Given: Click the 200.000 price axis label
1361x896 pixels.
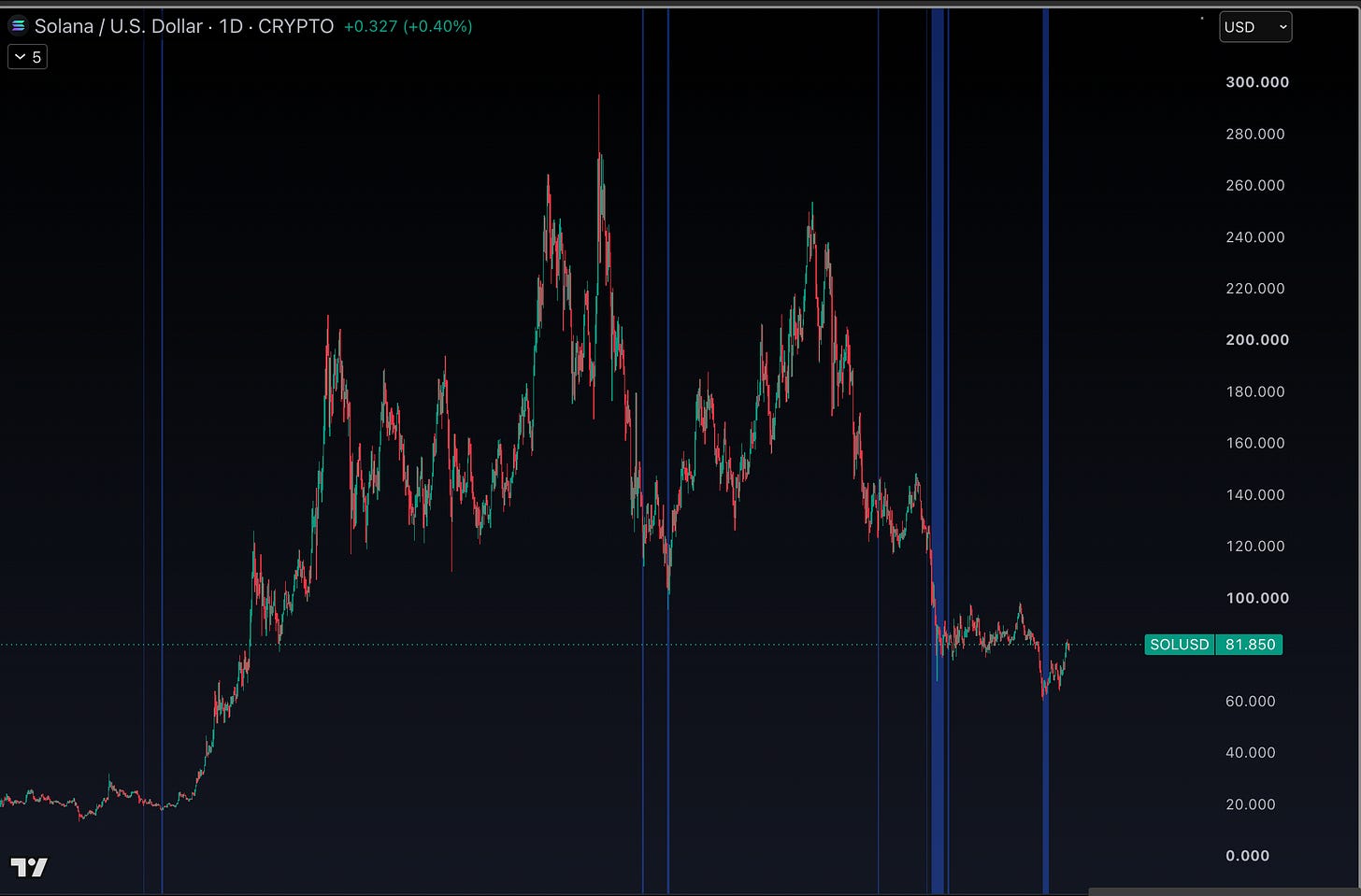Looking at the screenshot, I should coord(1257,340).
